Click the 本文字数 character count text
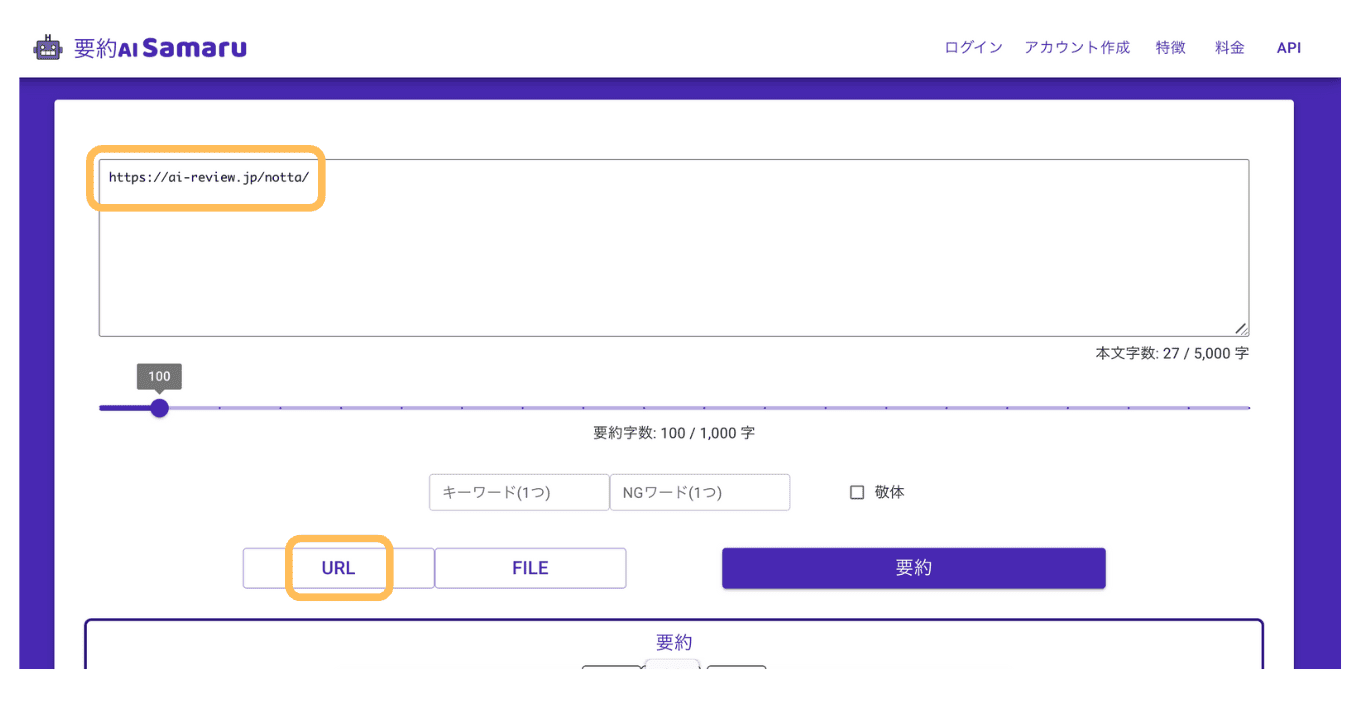Viewport: 1360px width, 712px height. pyautogui.click(x=1172, y=353)
